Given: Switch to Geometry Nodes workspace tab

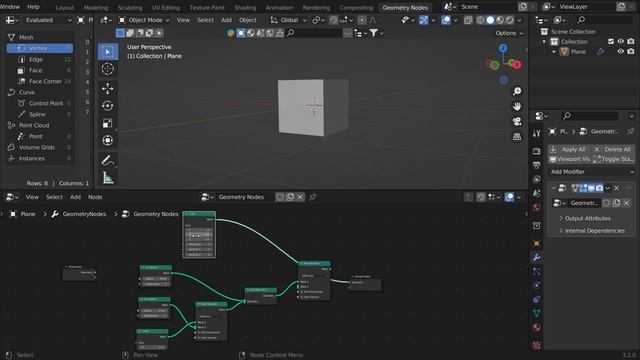Looking at the screenshot, I should coord(405,7).
